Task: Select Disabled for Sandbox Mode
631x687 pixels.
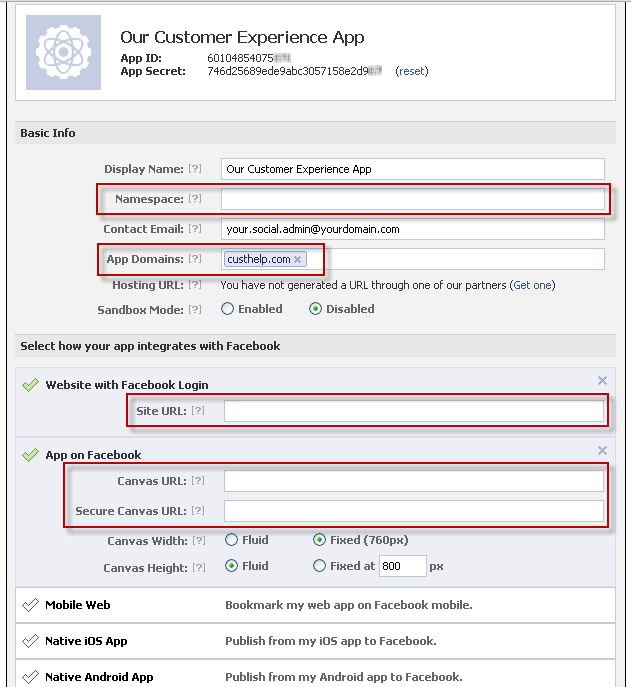Action: pos(316,309)
